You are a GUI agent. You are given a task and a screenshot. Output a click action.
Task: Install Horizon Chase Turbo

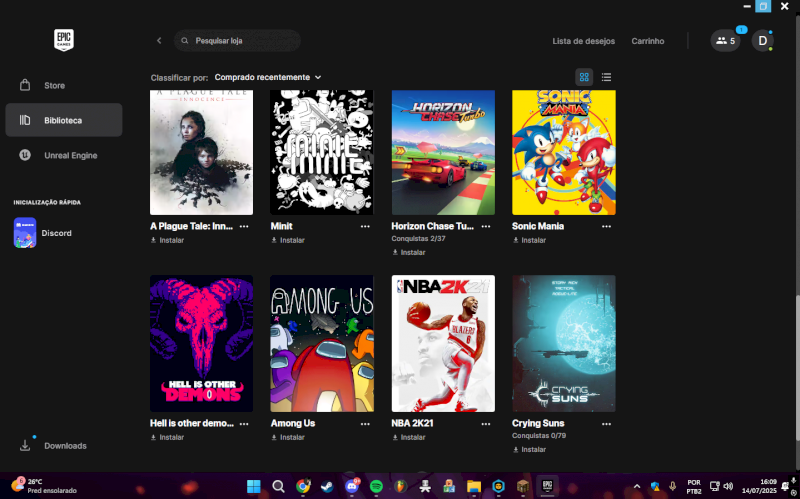click(409, 252)
